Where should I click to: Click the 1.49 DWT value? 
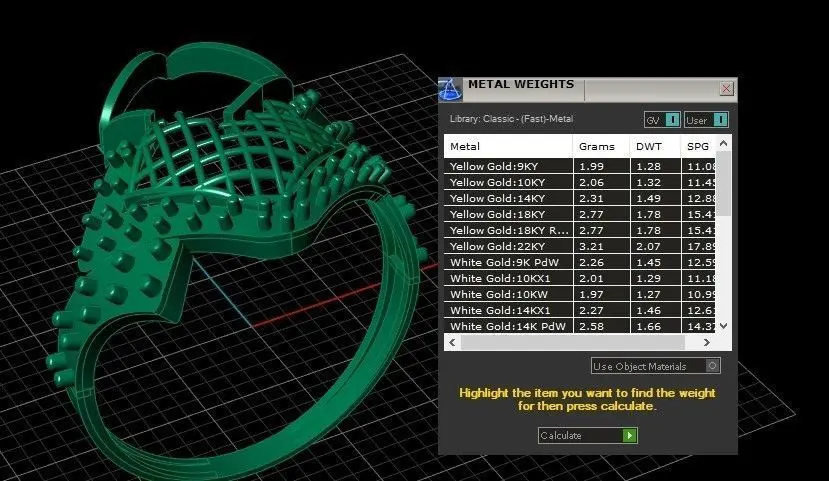pos(649,198)
